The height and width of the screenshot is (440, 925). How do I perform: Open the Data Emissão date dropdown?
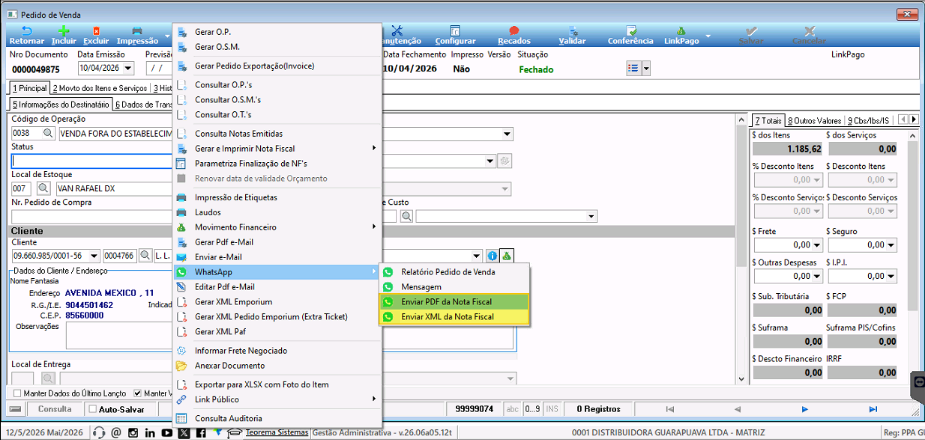pyautogui.click(x=129, y=68)
